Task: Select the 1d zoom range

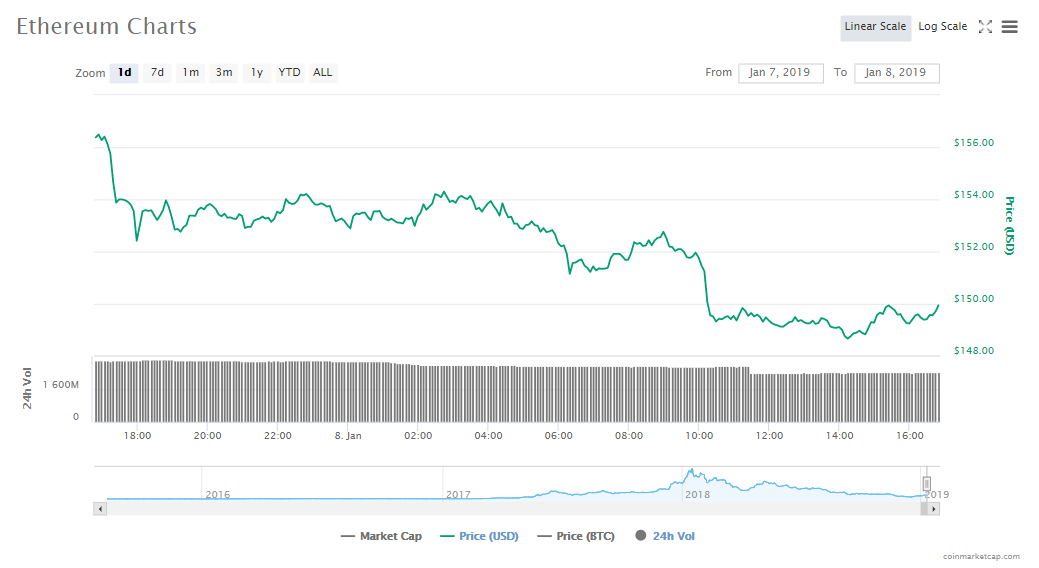Action: pyautogui.click(x=124, y=72)
